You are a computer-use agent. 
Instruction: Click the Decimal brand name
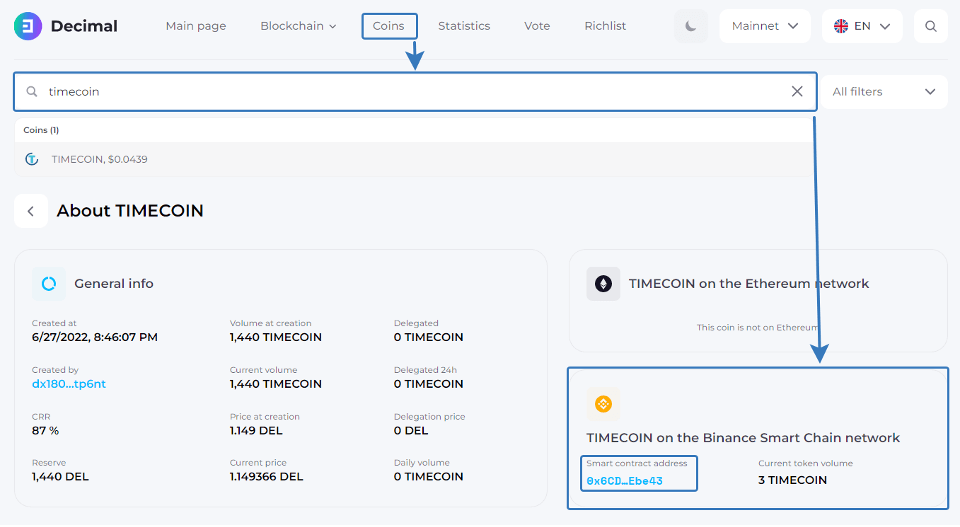[84, 26]
